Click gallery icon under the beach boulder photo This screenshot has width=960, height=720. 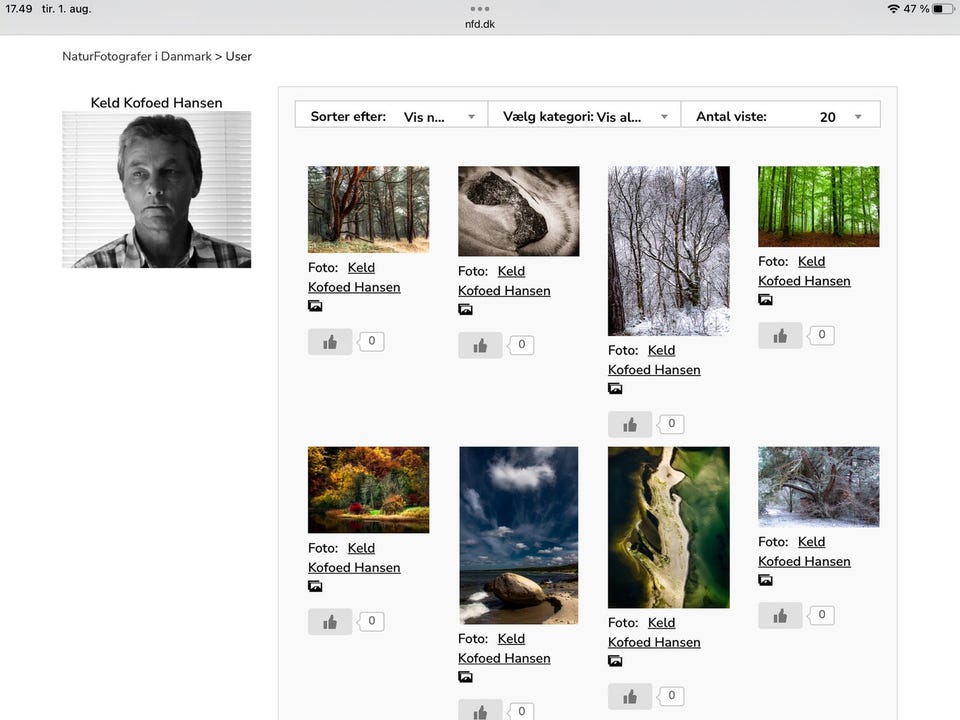pos(465,677)
